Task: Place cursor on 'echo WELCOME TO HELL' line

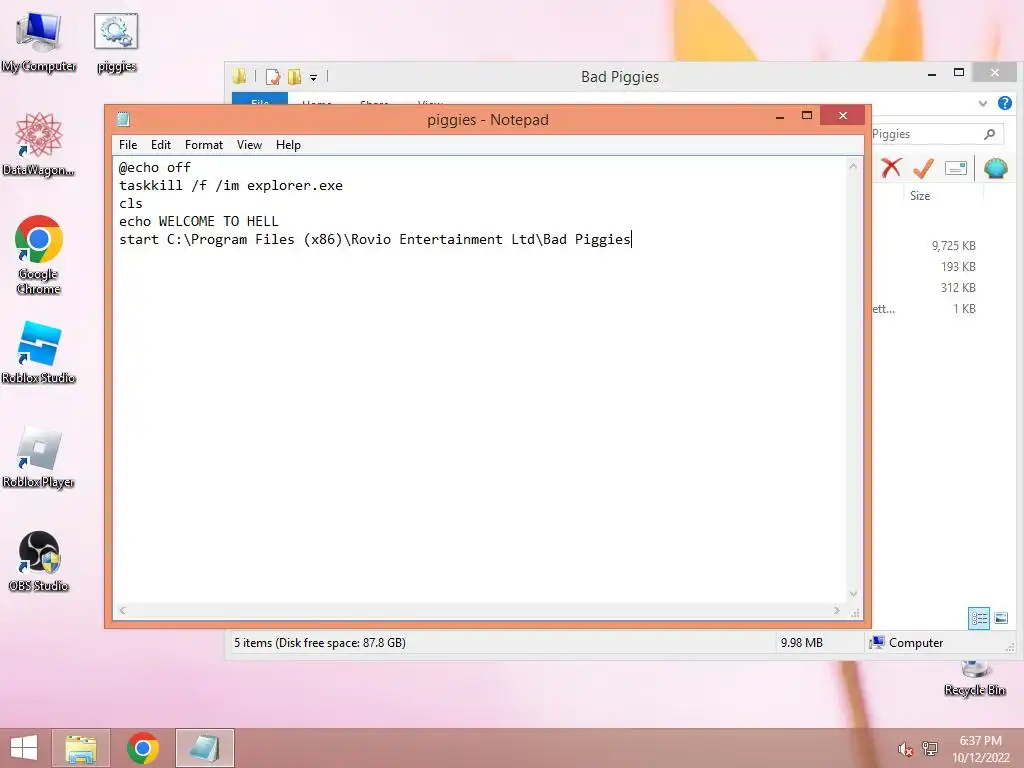Action: click(x=199, y=221)
